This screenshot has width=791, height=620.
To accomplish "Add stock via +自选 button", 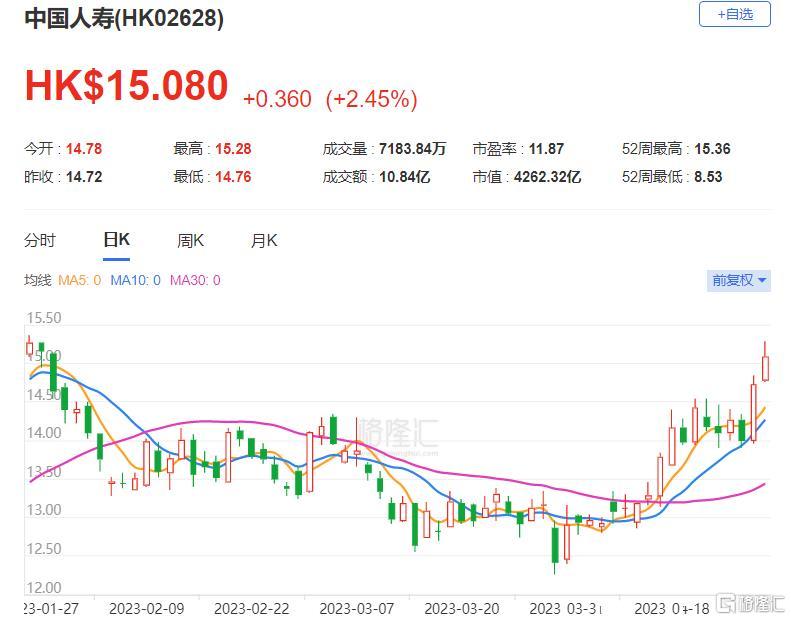I will point(734,14).
